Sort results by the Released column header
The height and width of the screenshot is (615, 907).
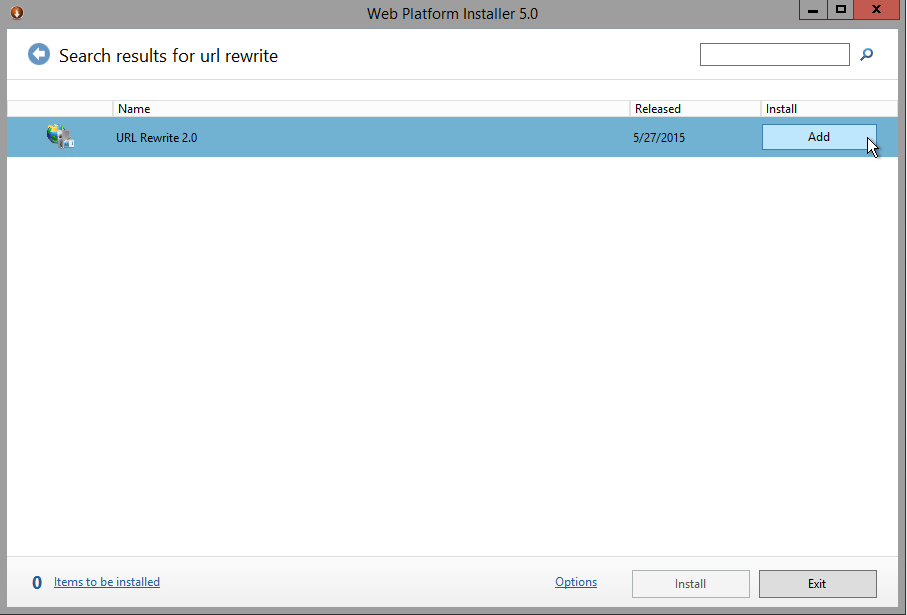[x=694, y=108]
